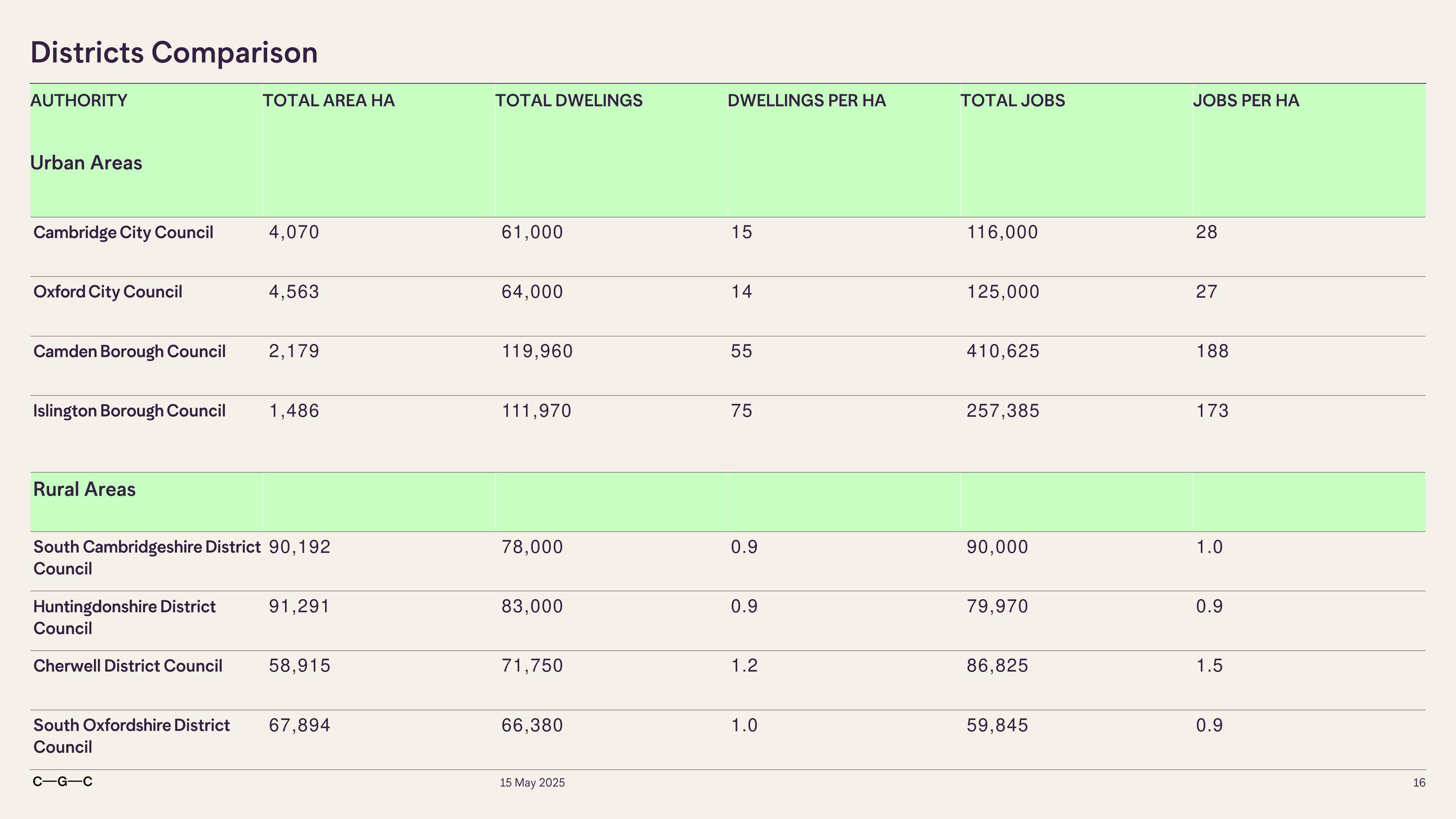Select Islington Borough Council row name
This screenshot has width=1456, height=819.
pyautogui.click(x=130, y=411)
